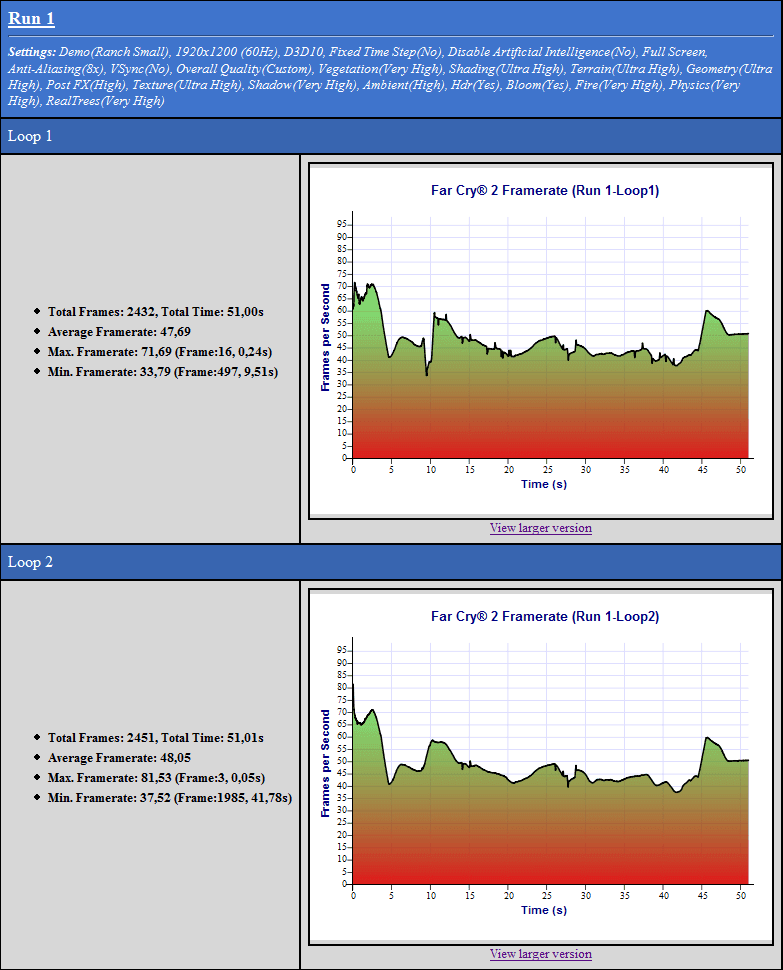Select 'Average Framerate: 47,69' text
The height and width of the screenshot is (970, 783).
pos(119,332)
